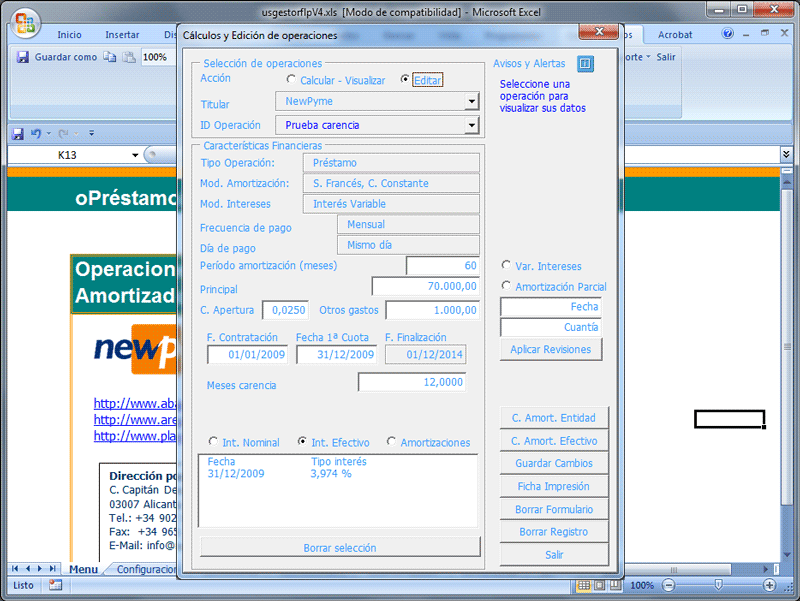
Task: Switch to the Acrobat ribbon tab
Action: click(674, 35)
